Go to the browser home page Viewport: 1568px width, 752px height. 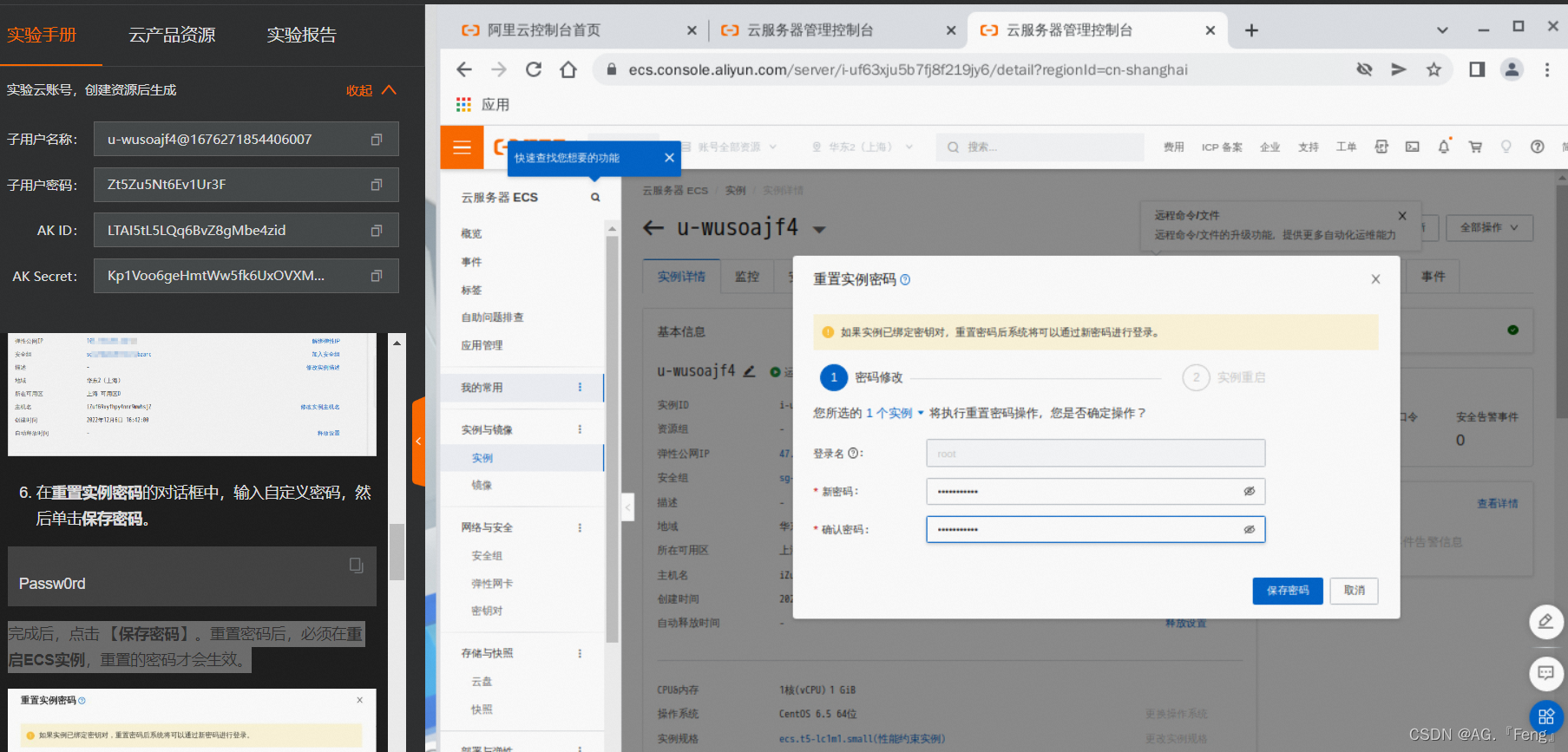(x=568, y=69)
